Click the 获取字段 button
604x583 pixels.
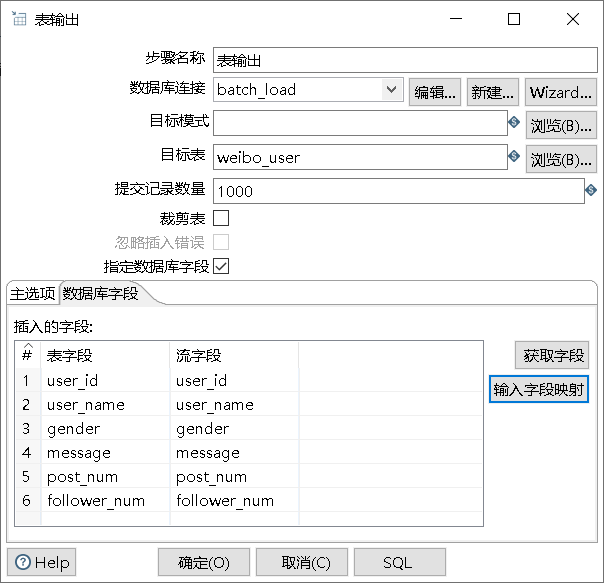552,355
